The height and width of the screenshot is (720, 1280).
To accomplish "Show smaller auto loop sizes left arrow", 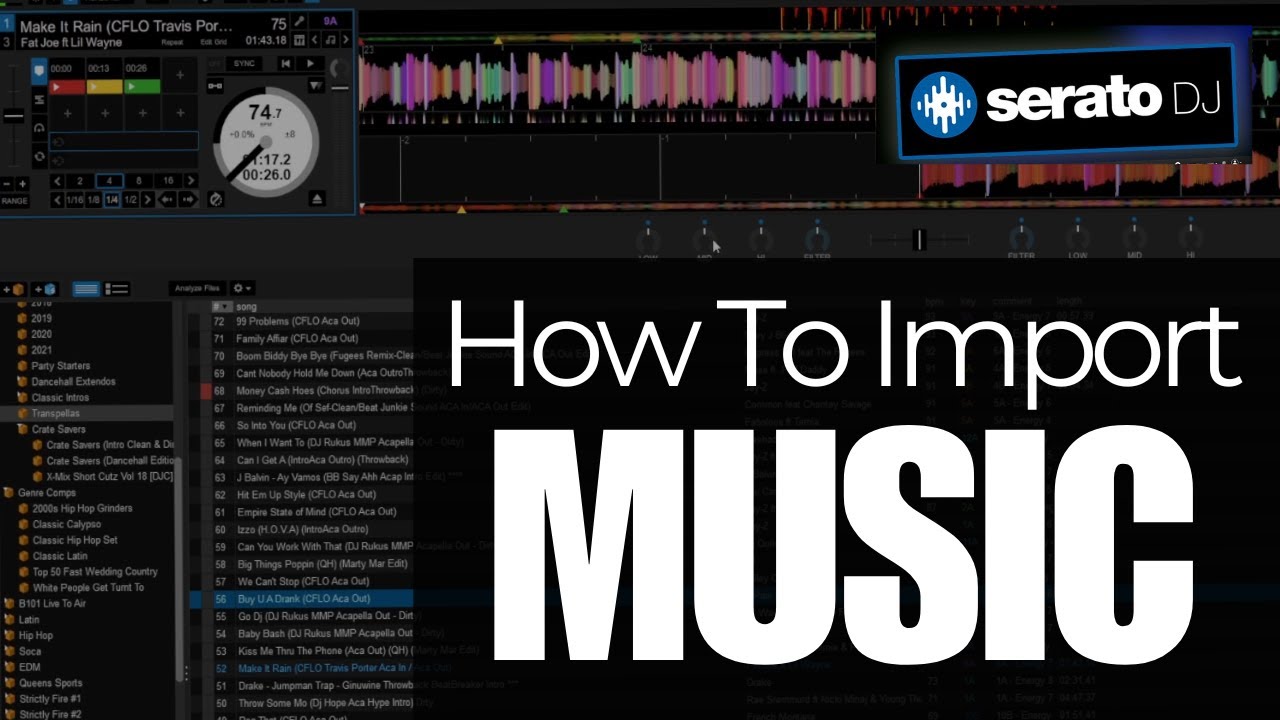I will pyautogui.click(x=57, y=181).
